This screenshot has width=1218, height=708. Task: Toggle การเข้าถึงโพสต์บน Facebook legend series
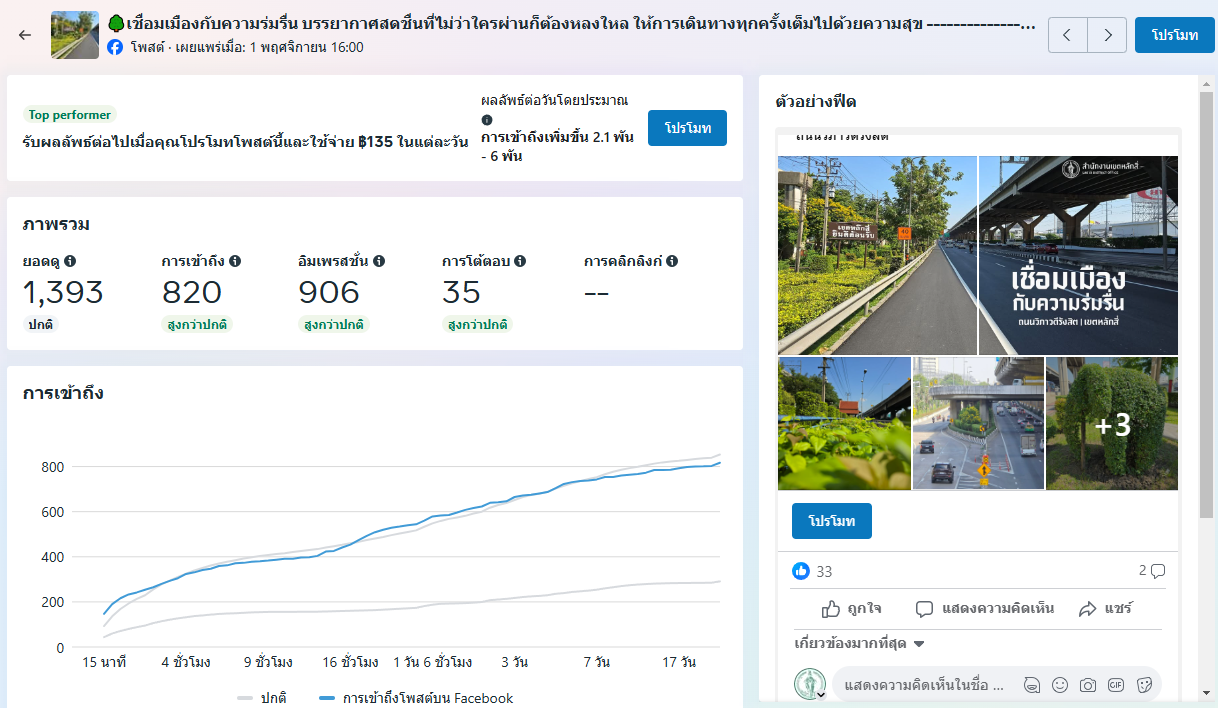pyautogui.click(x=416, y=698)
